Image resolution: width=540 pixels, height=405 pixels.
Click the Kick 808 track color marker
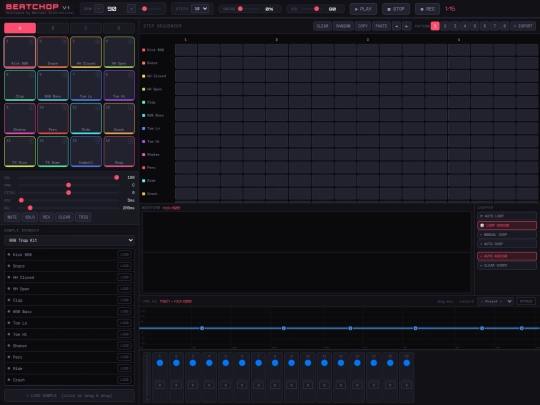click(x=144, y=50)
